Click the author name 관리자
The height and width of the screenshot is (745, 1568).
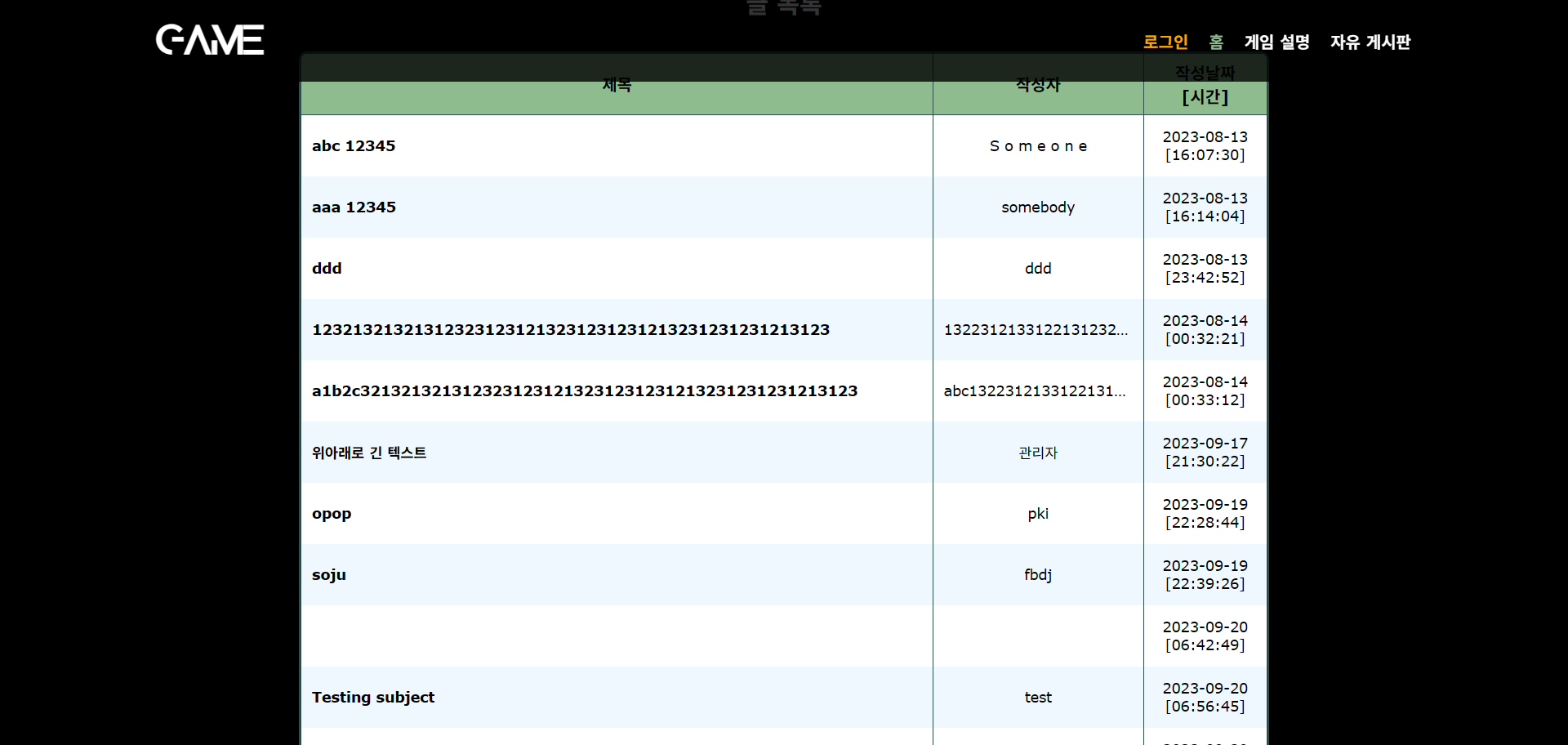[x=1038, y=453]
